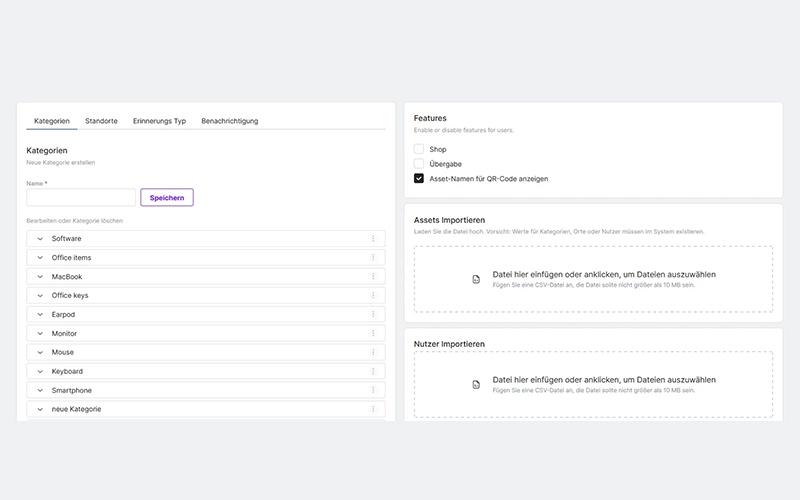Image resolution: width=800 pixels, height=500 pixels.
Task: Select the Erinnerungs Typ tab
Action: tap(159, 121)
